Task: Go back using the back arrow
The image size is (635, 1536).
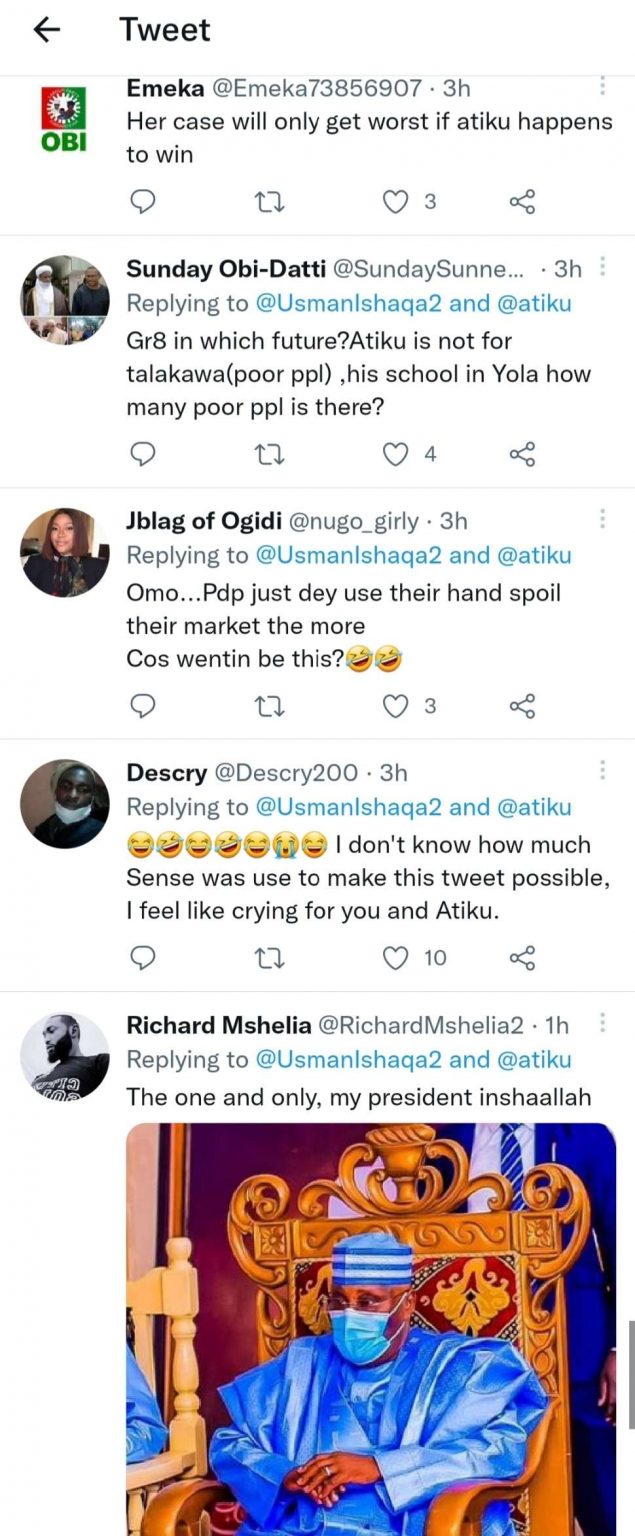Action: coord(47,30)
